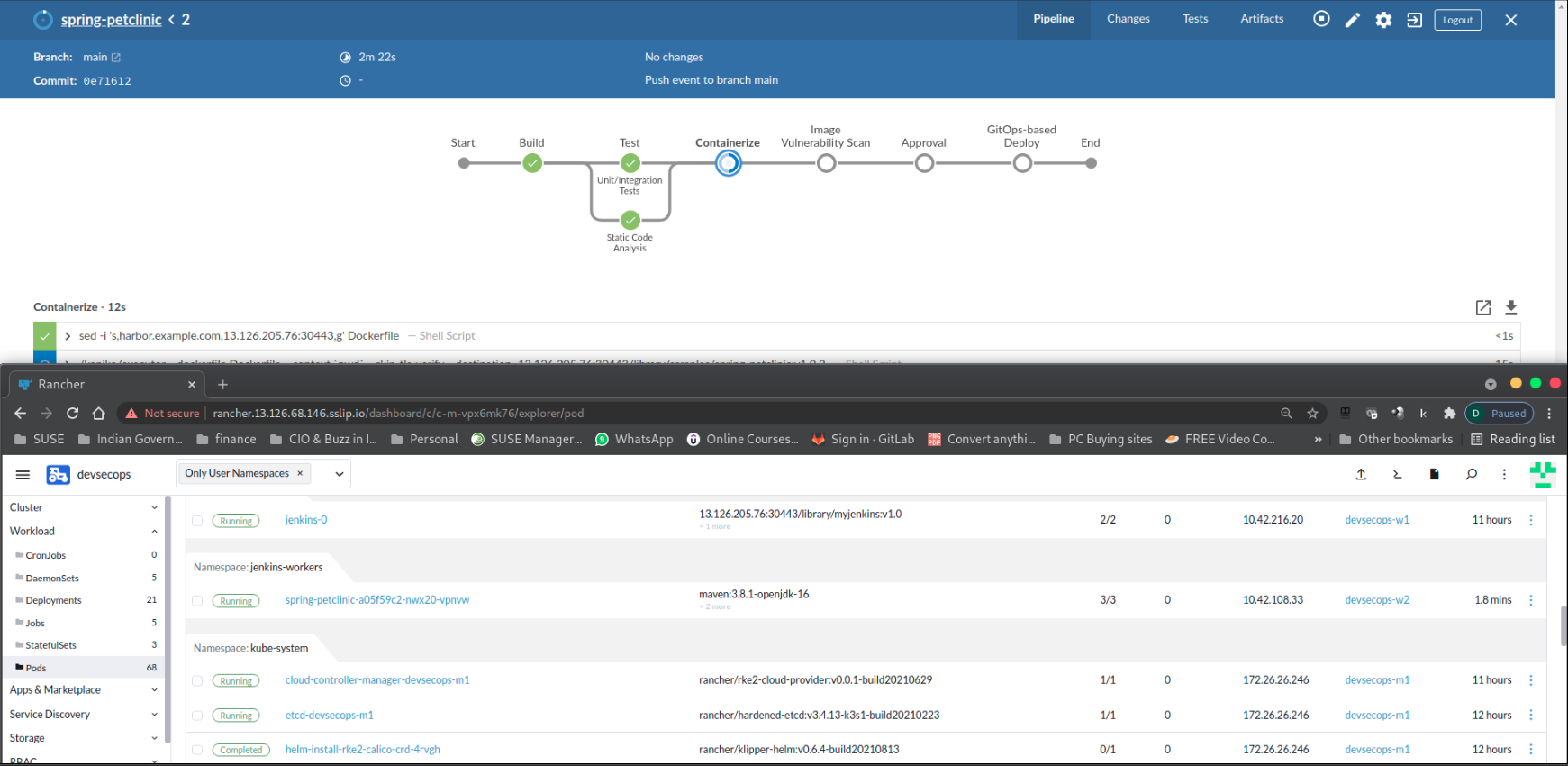
Task: Open the Rancher kubectl shell icon
Action: tap(1398, 474)
